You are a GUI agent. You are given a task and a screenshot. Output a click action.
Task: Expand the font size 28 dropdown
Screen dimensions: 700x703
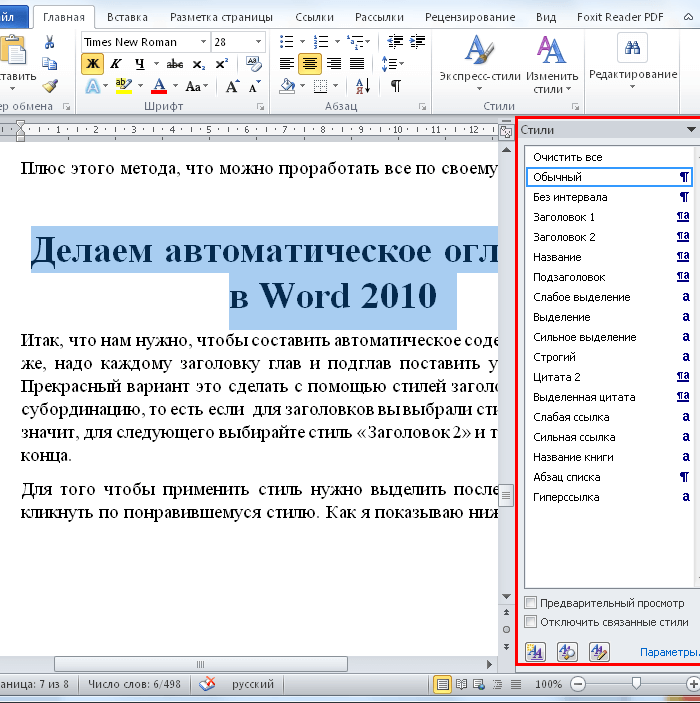click(x=258, y=42)
